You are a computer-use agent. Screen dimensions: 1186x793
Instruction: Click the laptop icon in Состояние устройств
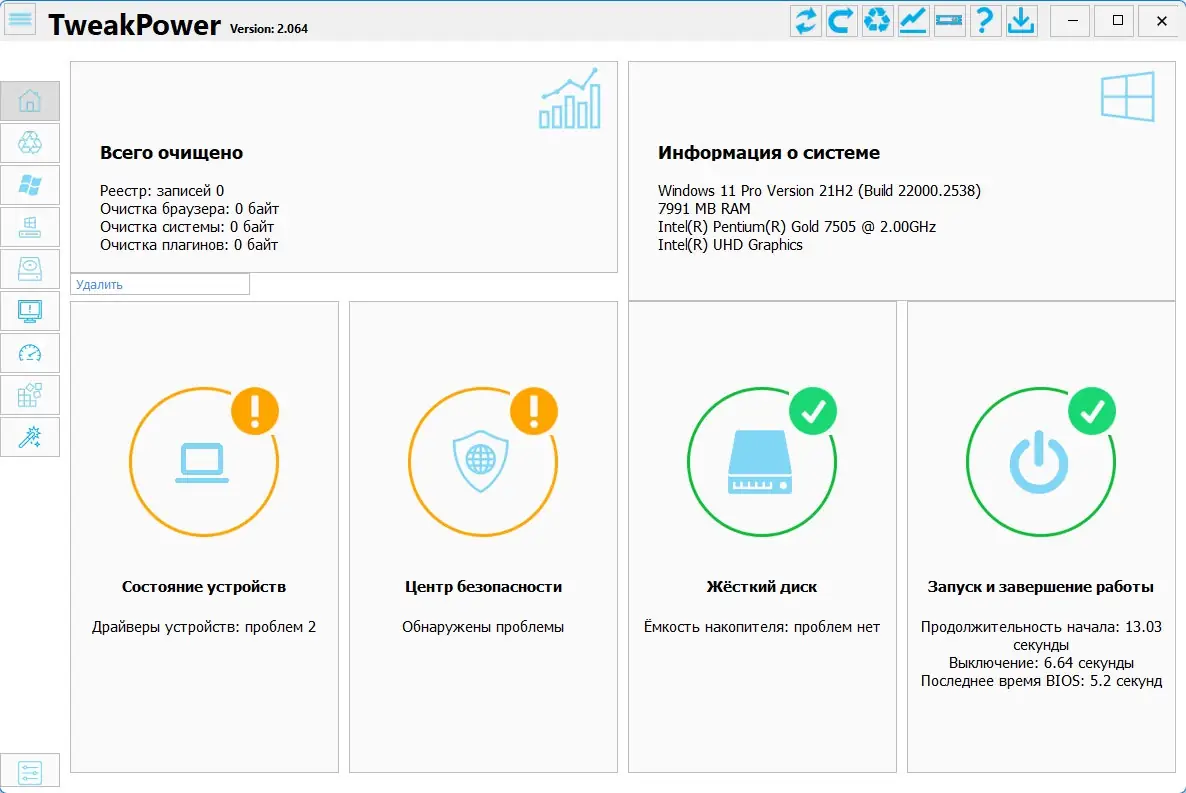point(202,462)
